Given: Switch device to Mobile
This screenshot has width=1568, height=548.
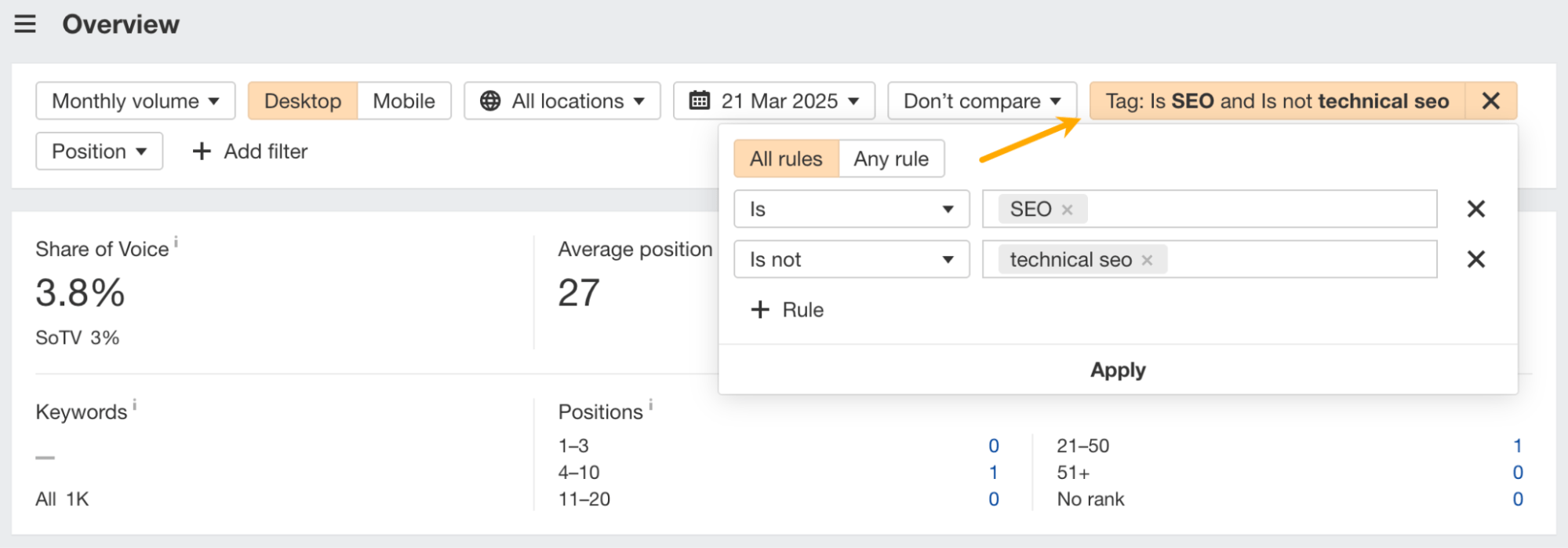Looking at the screenshot, I should (x=403, y=101).
